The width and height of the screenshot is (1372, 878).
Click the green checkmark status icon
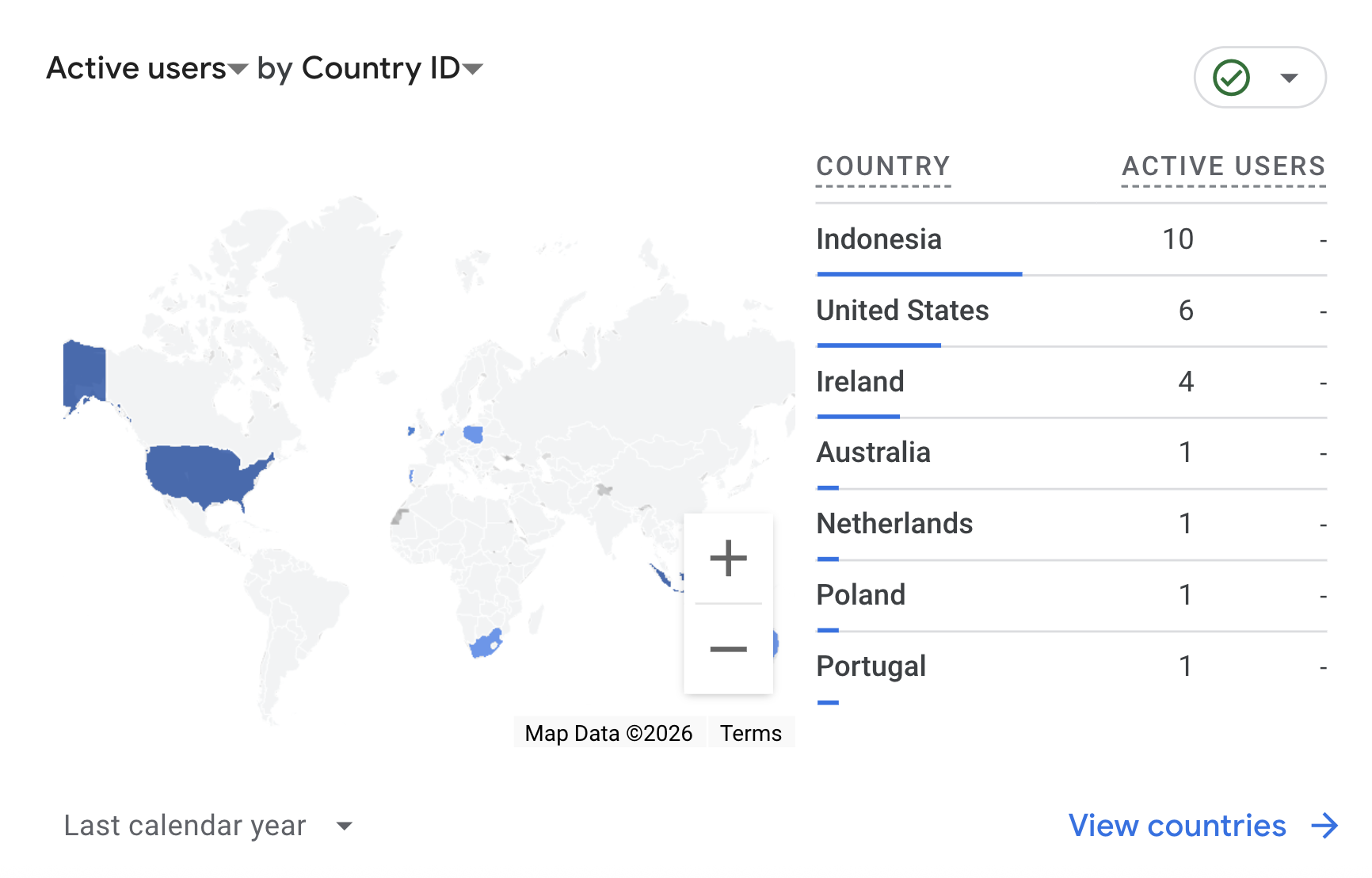(1230, 77)
